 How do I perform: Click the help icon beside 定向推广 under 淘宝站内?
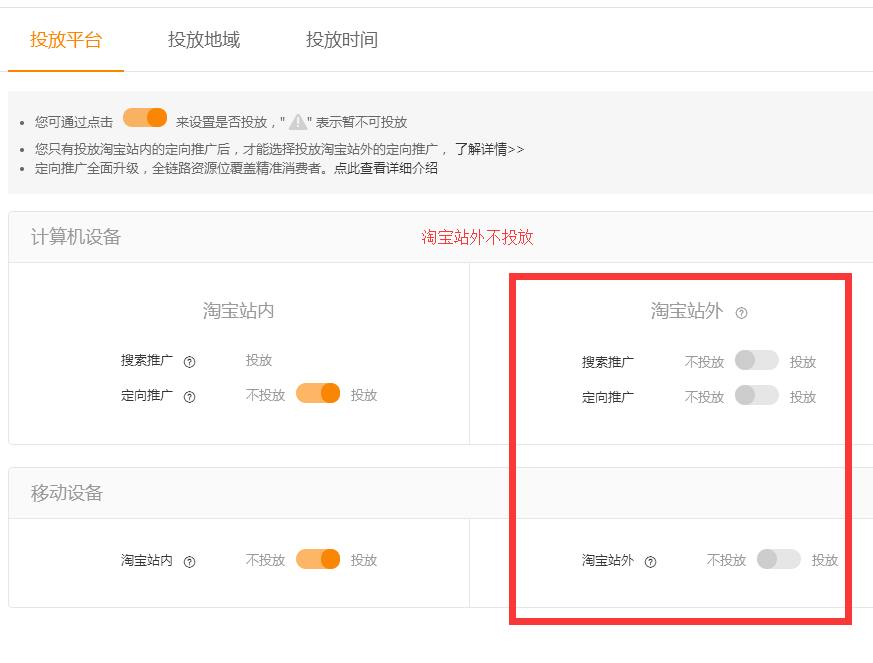click(188, 394)
